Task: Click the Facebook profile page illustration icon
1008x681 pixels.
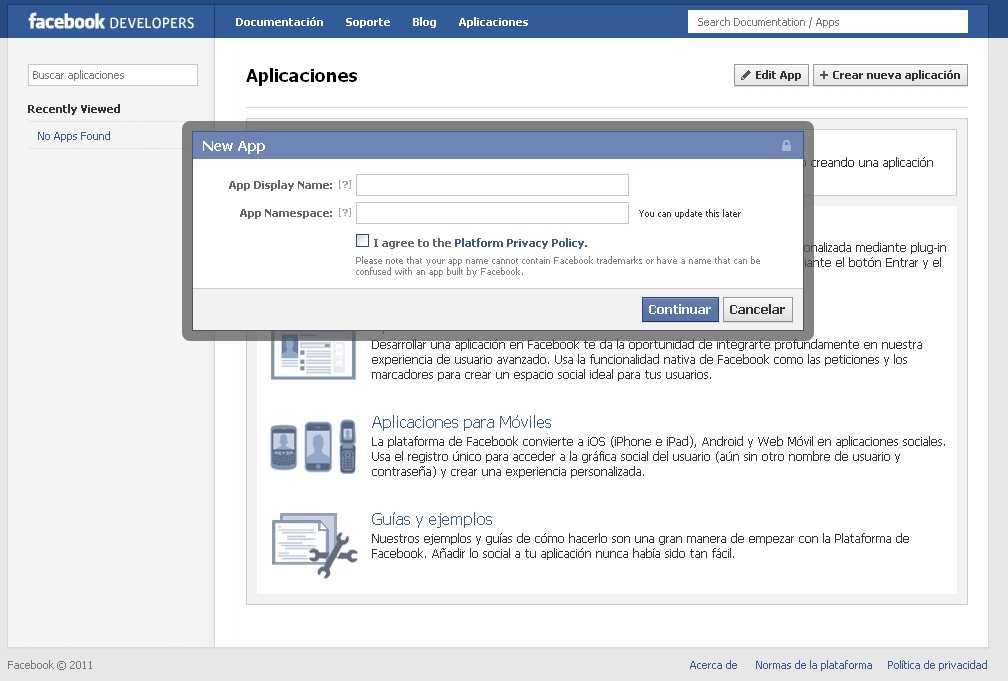Action: click(x=313, y=356)
